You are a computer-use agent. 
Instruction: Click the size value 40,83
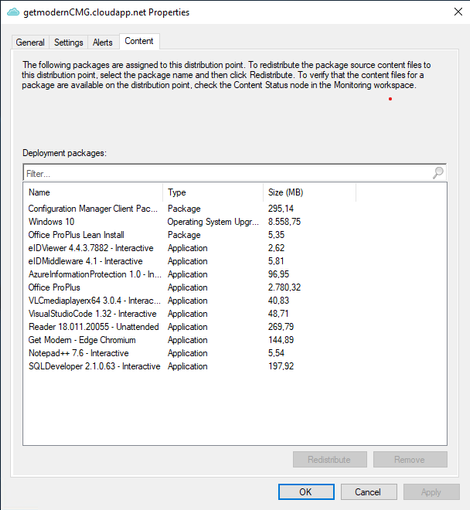tap(279, 301)
